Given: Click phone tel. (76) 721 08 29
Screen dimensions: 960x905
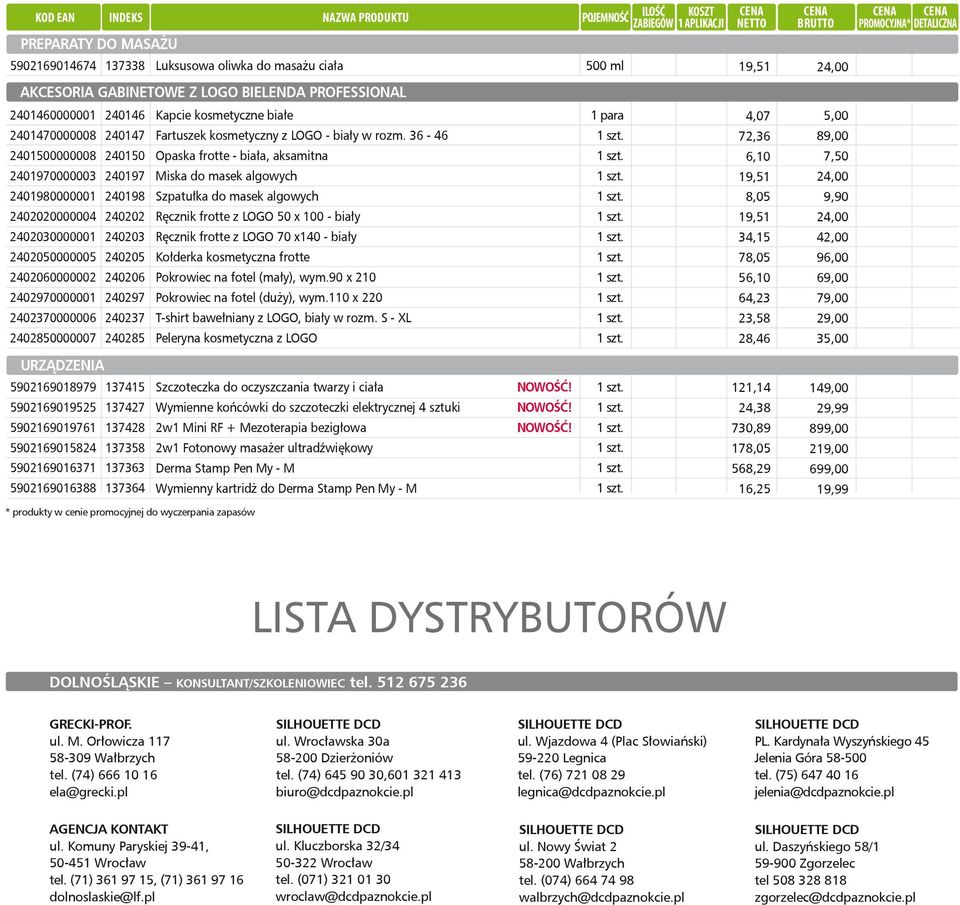Looking at the screenshot, I should click(x=571, y=775).
